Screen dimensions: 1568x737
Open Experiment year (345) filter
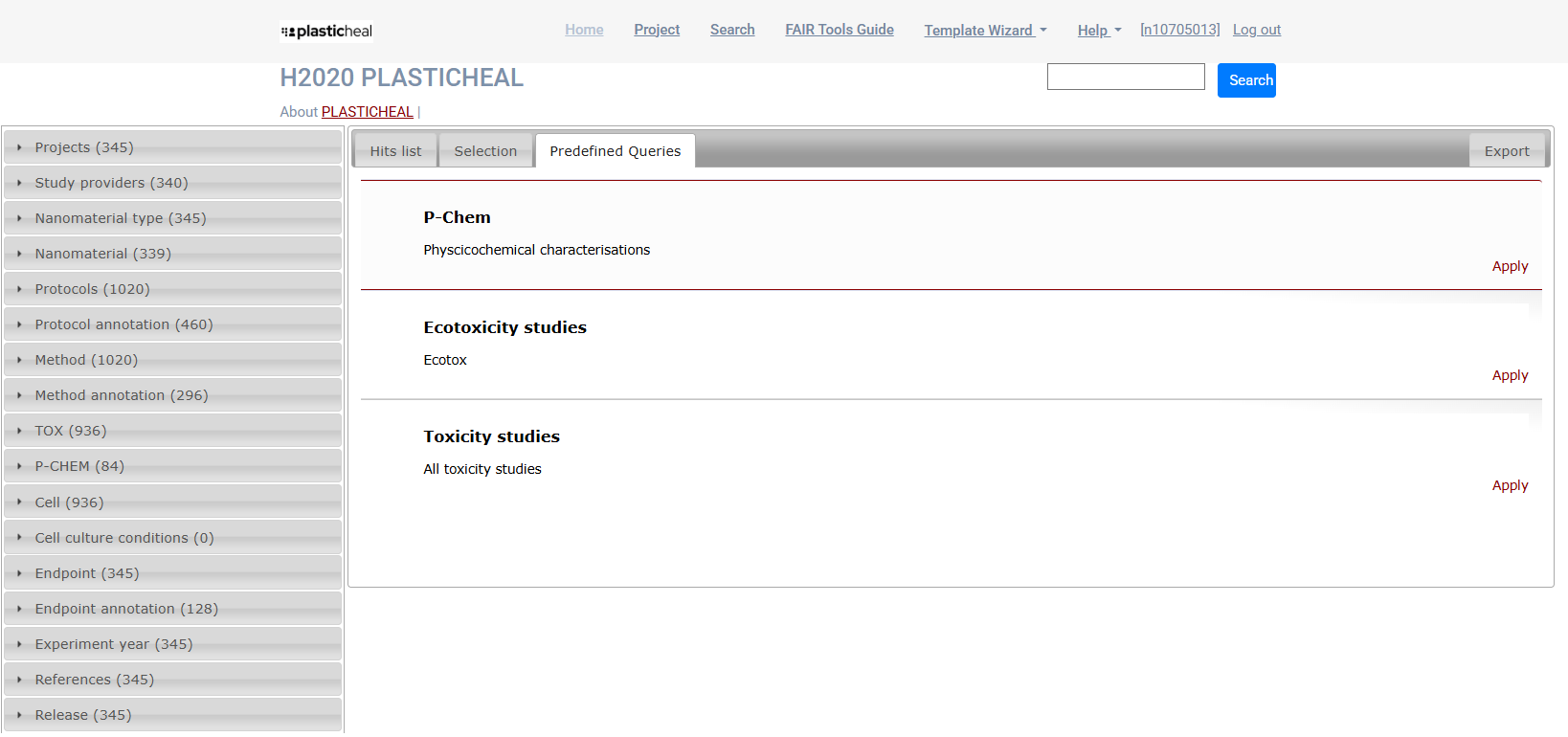(x=172, y=644)
